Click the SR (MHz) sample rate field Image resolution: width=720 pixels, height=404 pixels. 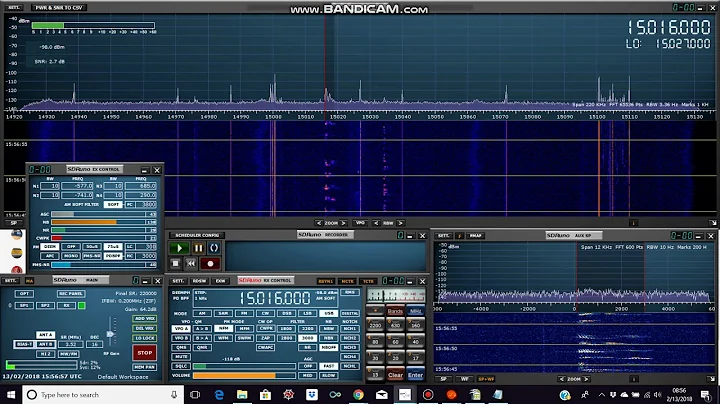pyautogui.click(x=71, y=344)
